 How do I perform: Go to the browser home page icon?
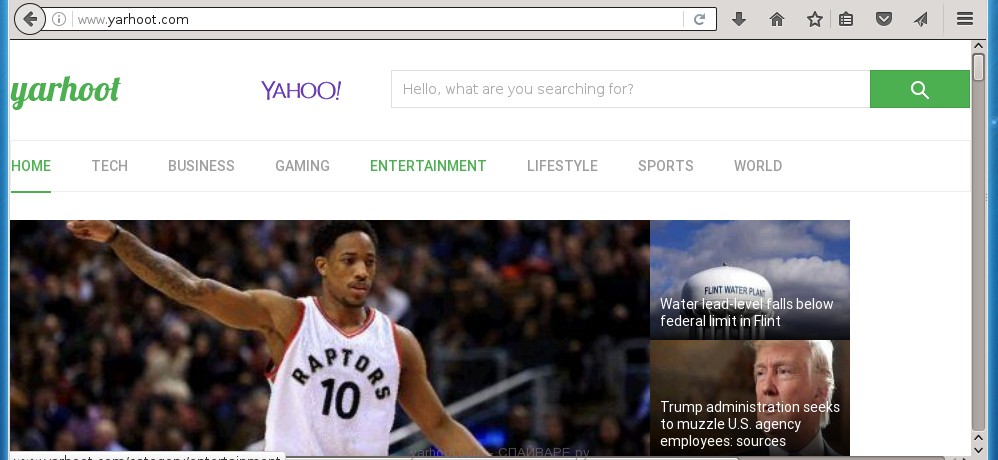point(776,19)
